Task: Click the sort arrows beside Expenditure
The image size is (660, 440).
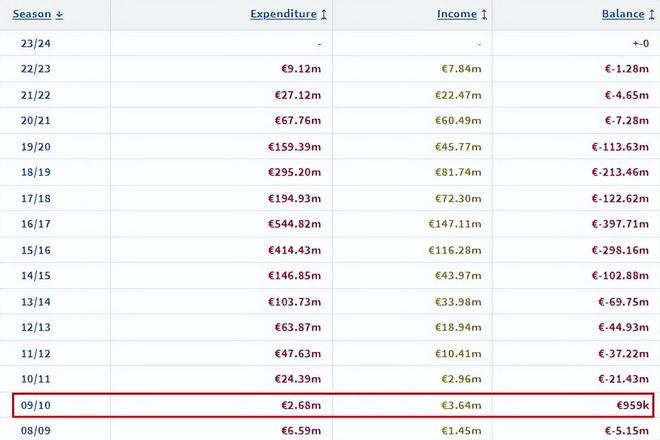Action: coord(325,15)
